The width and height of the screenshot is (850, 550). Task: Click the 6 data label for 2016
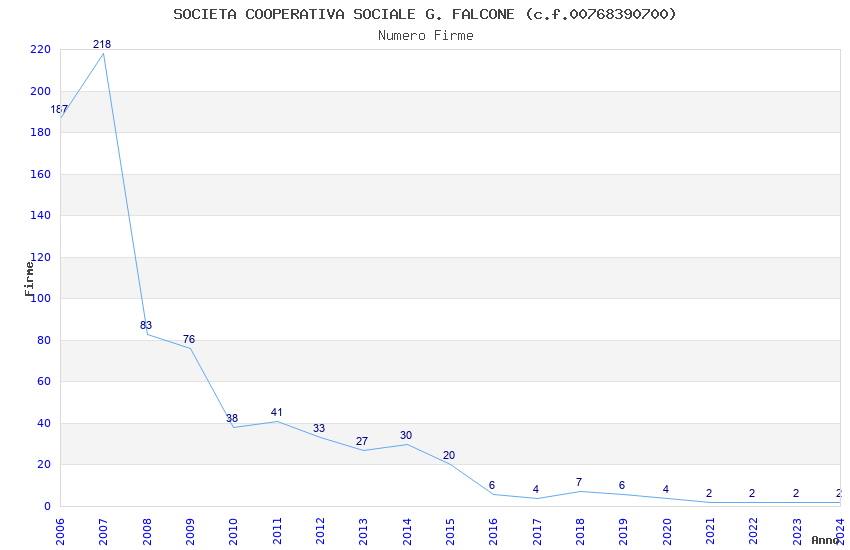click(x=492, y=485)
